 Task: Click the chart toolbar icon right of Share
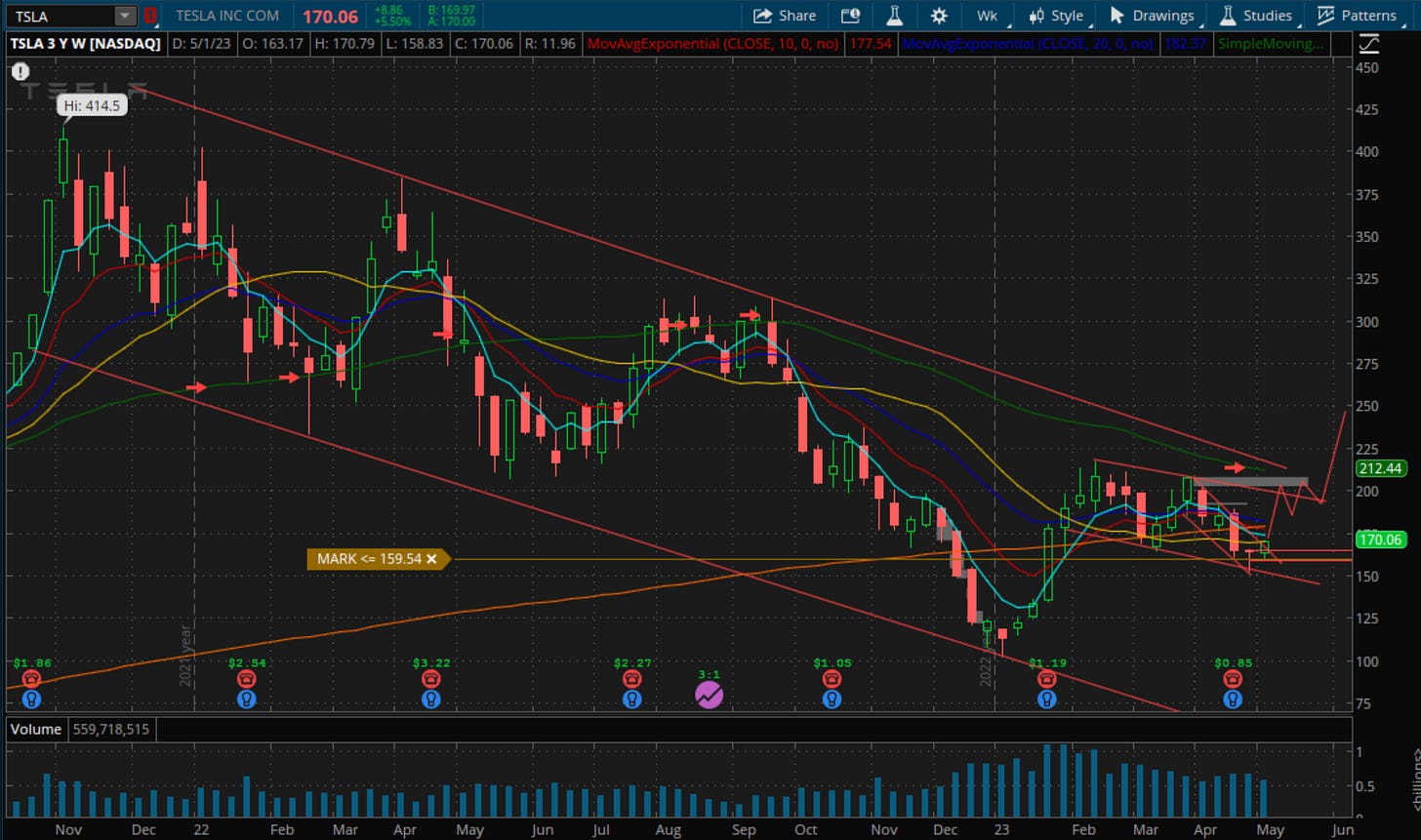(x=849, y=16)
